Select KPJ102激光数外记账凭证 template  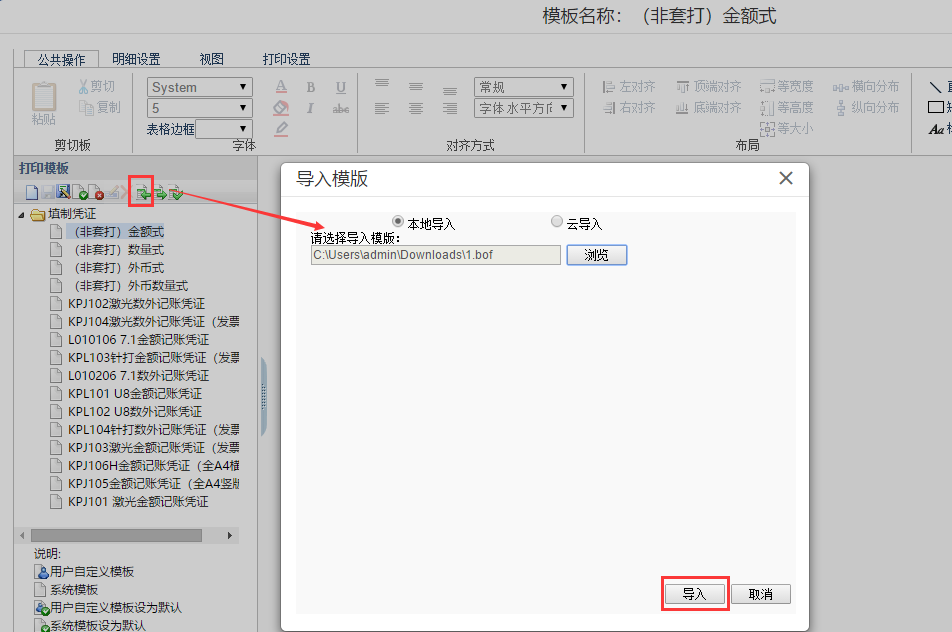click(x=137, y=304)
